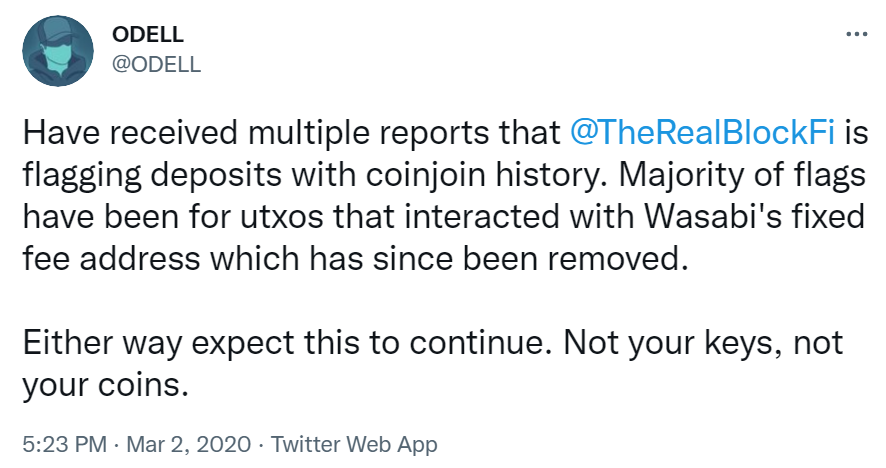Click the word "utxos" in the tweet
The height and width of the screenshot is (468, 886).
coord(325,218)
